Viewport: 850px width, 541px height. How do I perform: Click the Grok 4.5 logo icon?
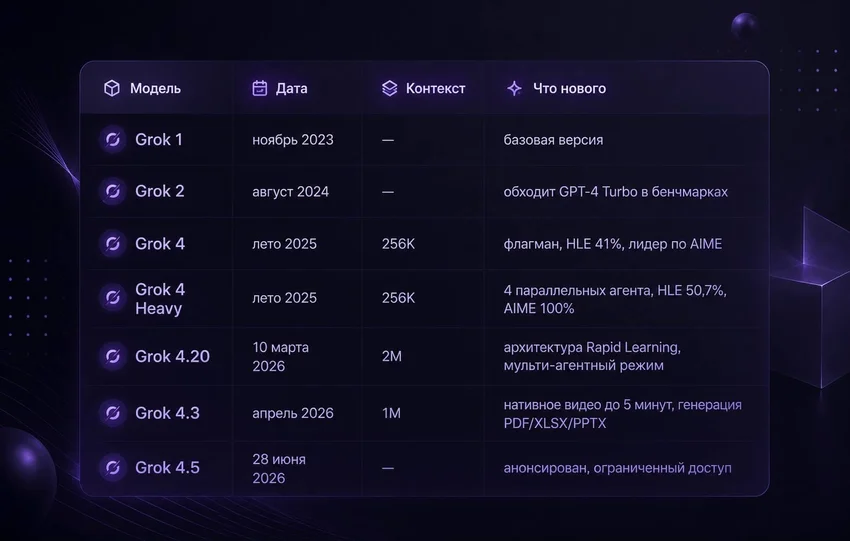point(113,467)
